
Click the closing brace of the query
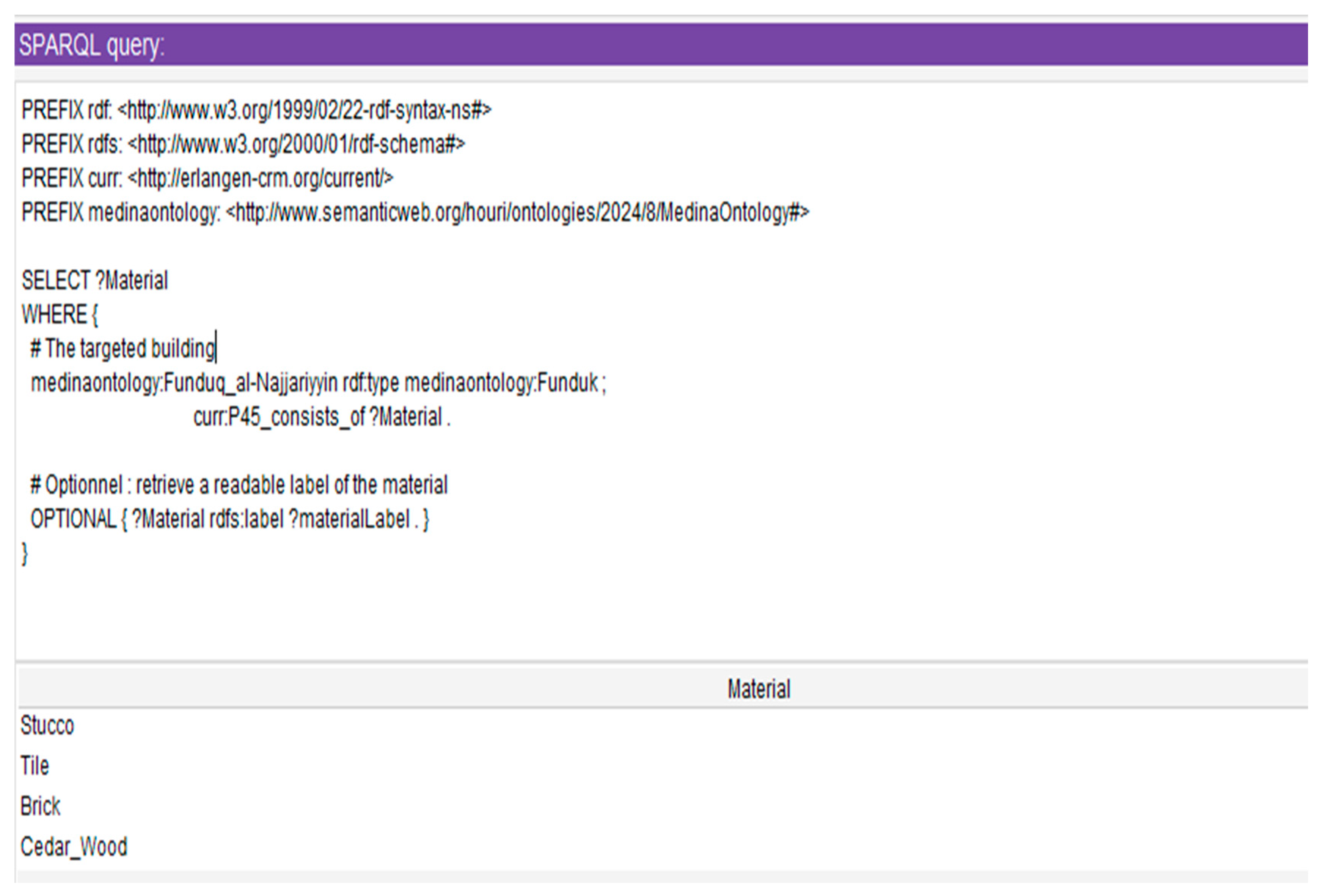pyautogui.click(x=24, y=553)
